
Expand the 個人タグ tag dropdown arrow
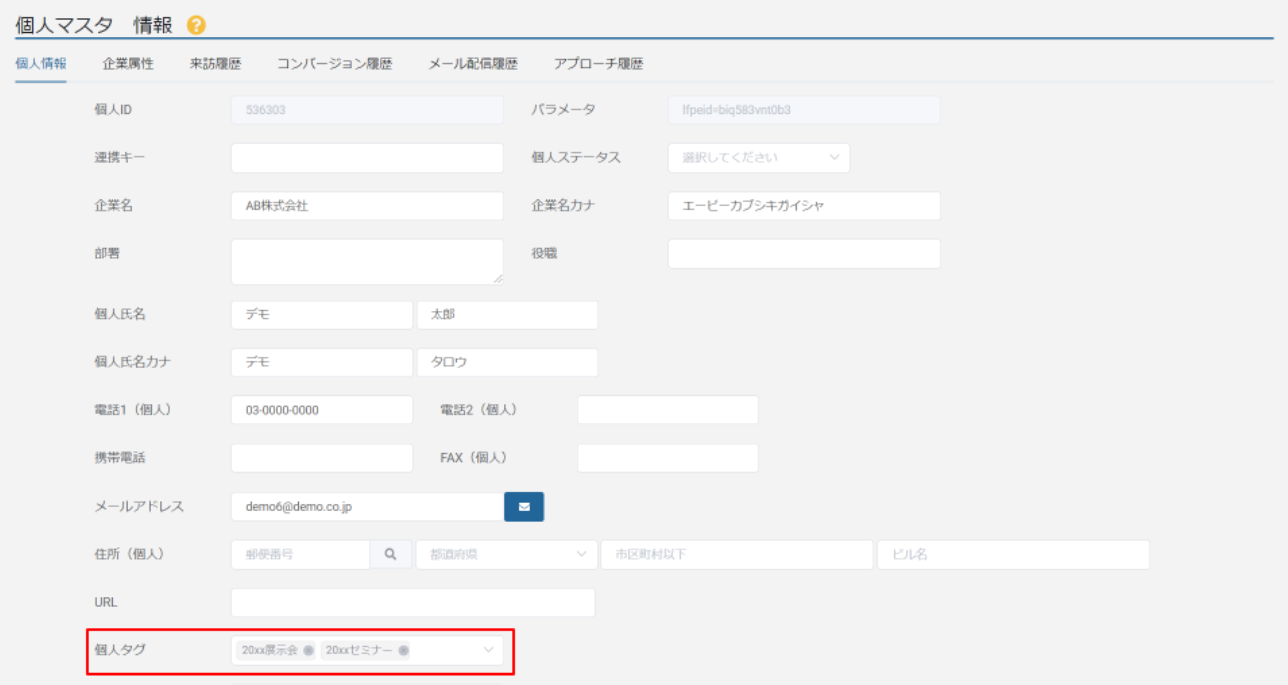(x=489, y=651)
